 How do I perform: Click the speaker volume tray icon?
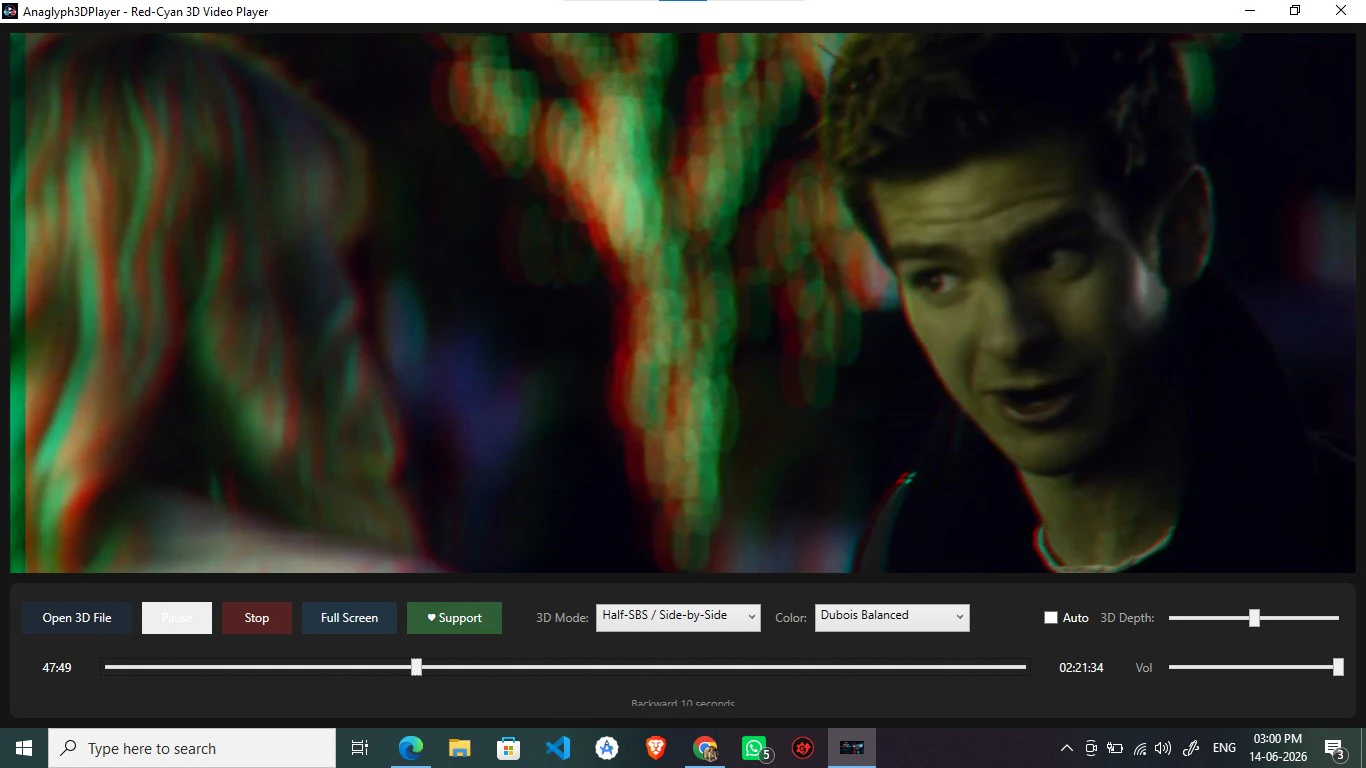coord(1162,748)
